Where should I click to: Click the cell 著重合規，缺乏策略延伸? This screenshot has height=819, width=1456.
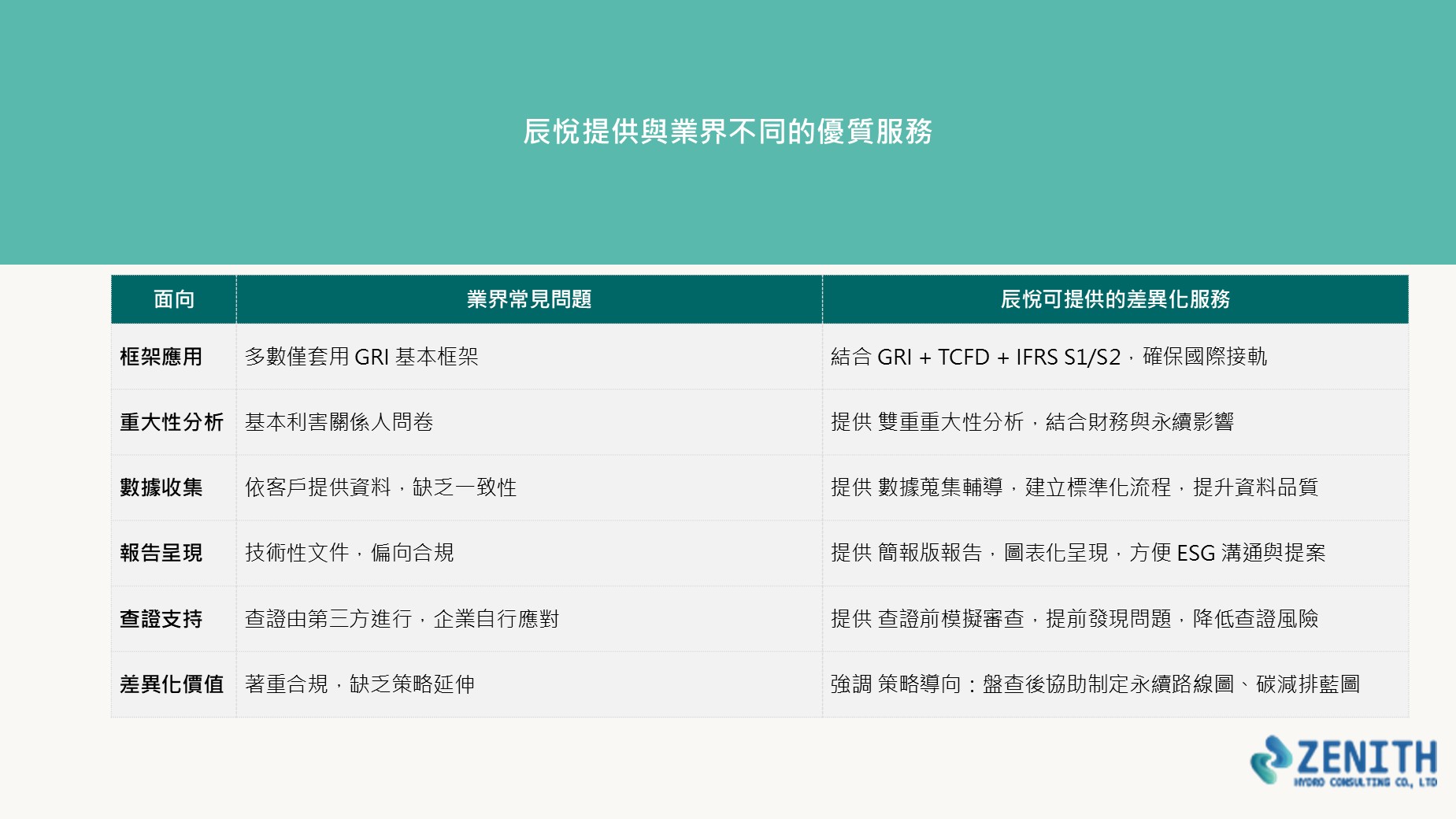tap(529, 684)
